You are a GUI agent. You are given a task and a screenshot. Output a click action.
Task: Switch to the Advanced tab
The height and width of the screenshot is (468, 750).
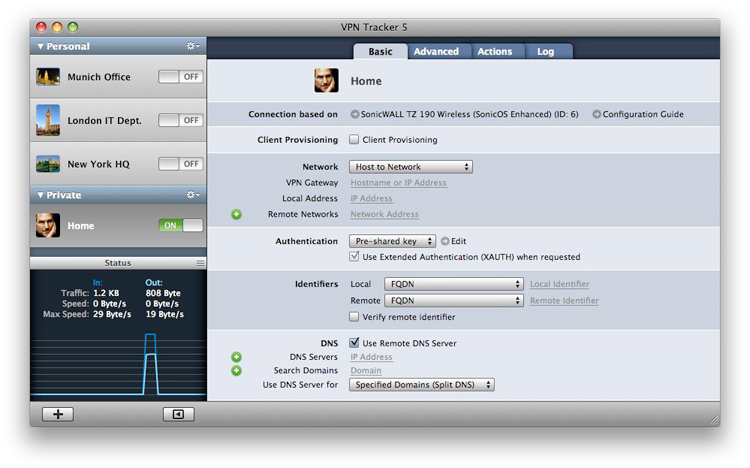coord(436,51)
